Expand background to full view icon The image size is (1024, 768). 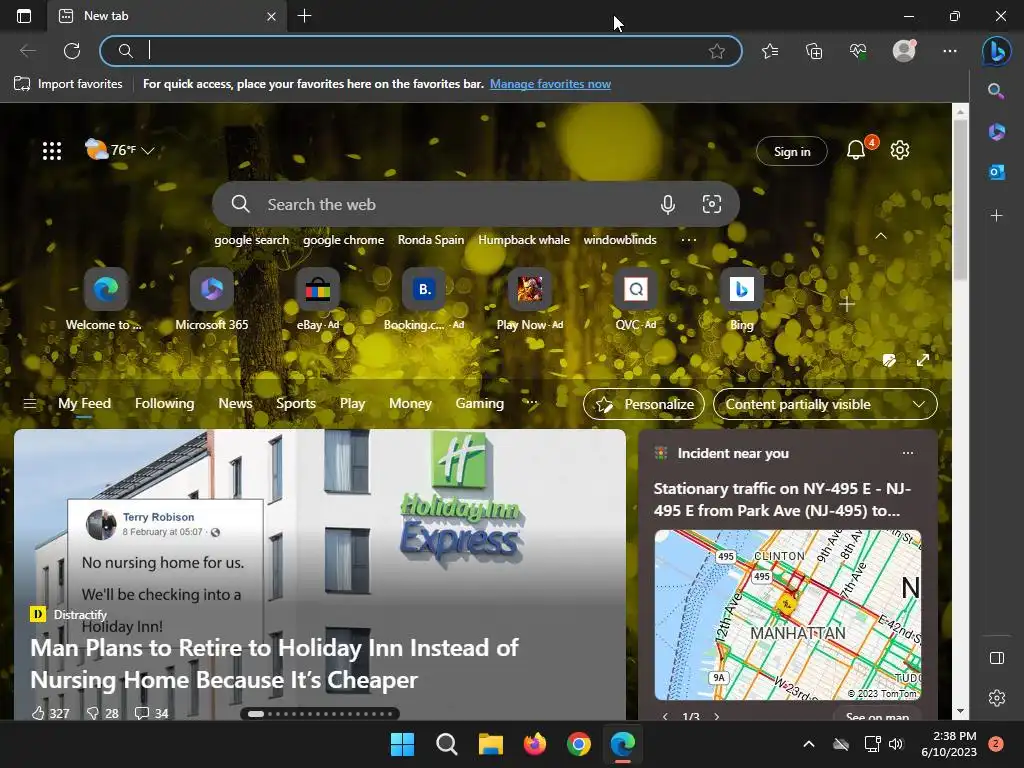[x=923, y=360]
